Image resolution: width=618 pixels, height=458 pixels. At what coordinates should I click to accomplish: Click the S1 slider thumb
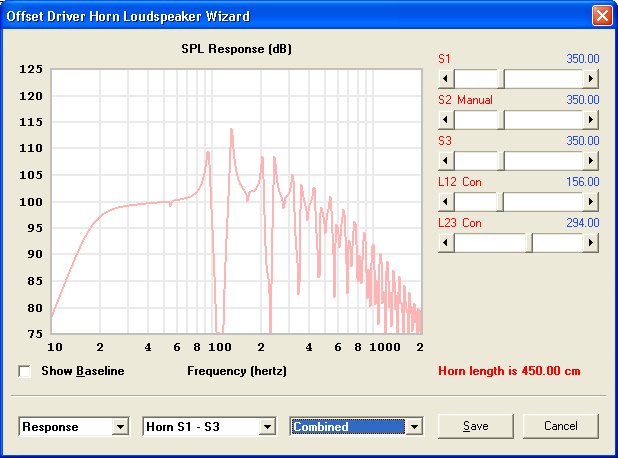pos(501,78)
